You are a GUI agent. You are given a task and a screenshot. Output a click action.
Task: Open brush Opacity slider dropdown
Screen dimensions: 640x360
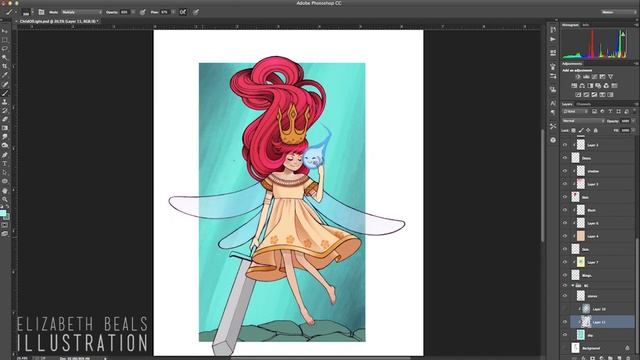point(133,12)
